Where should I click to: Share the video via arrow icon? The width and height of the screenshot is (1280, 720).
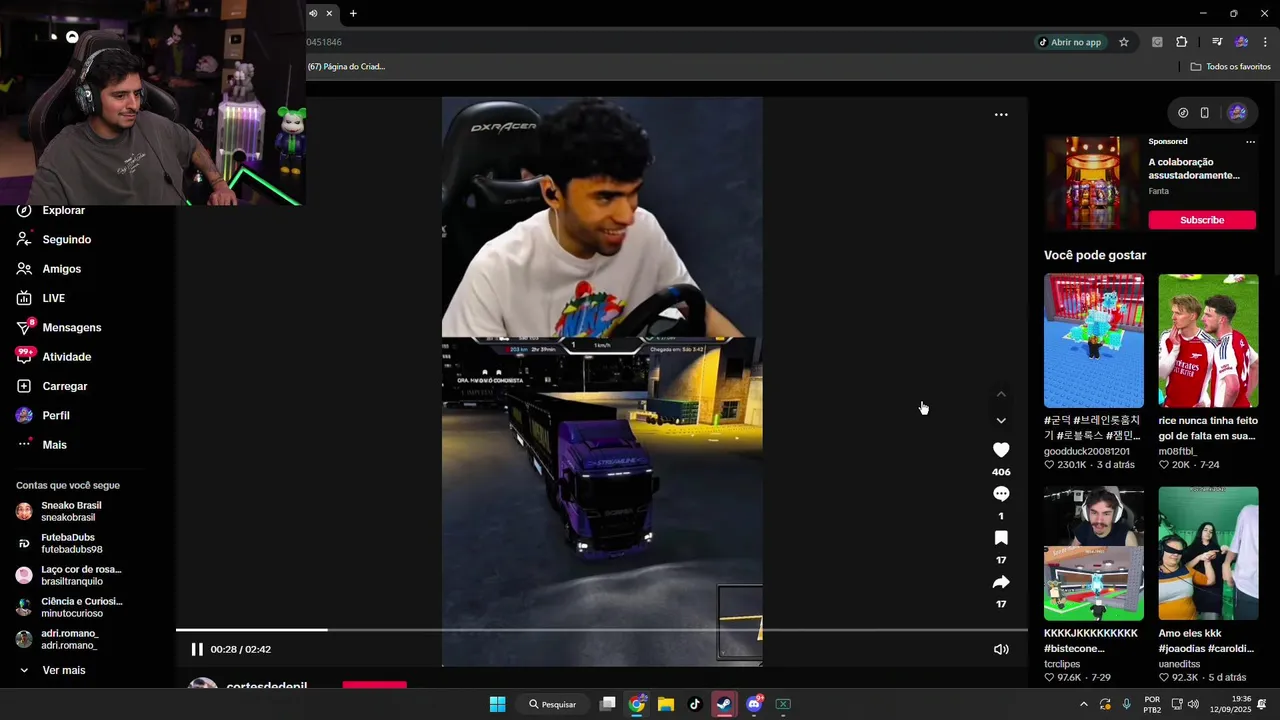click(x=1001, y=582)
